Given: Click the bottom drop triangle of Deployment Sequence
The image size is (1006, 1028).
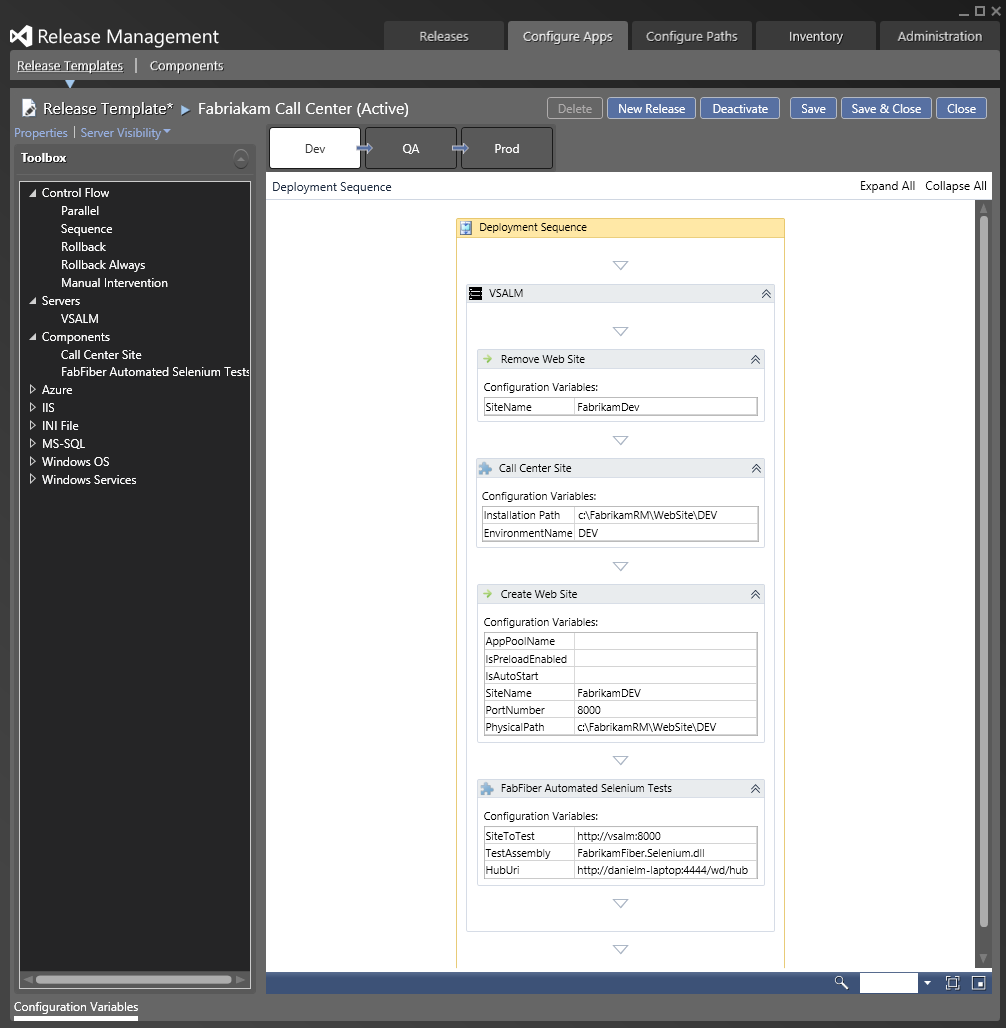Looking at the screenshot, I should tap(620, 949).
